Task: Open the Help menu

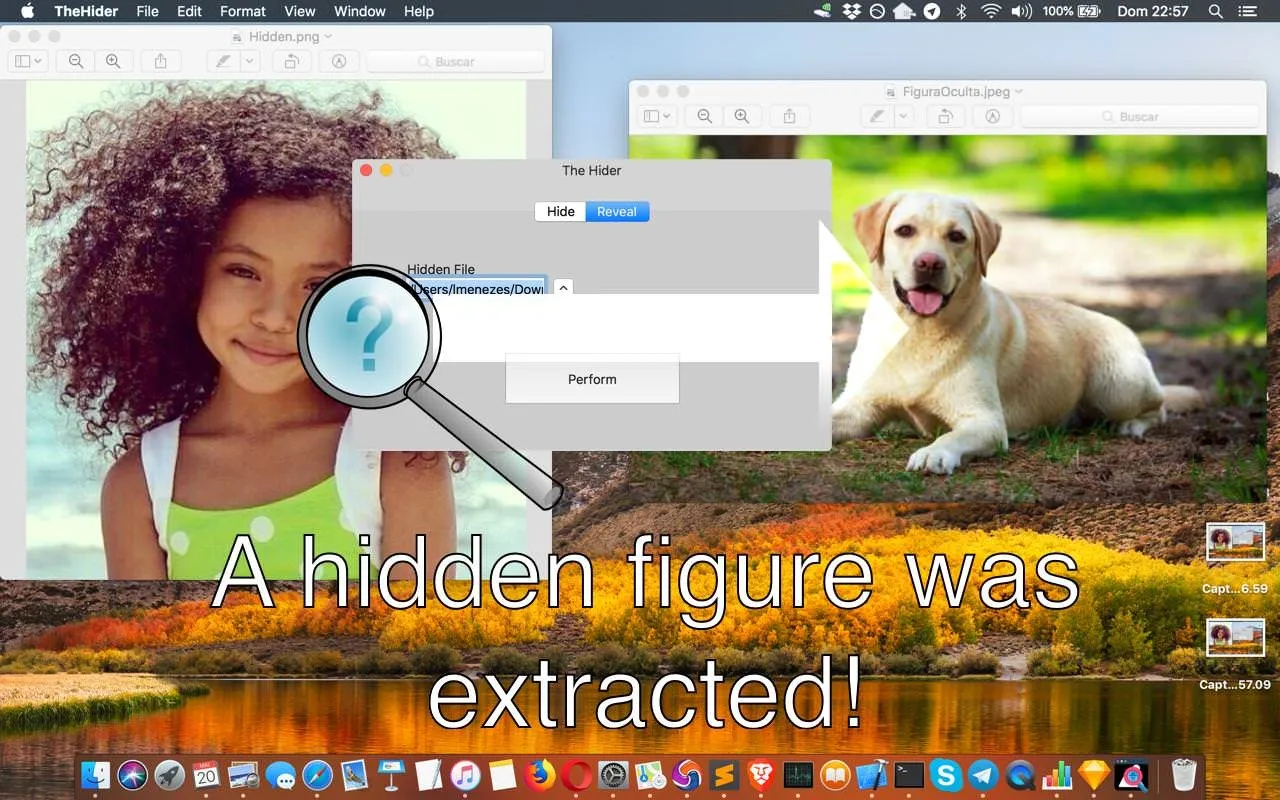Action: click(419, 11)
